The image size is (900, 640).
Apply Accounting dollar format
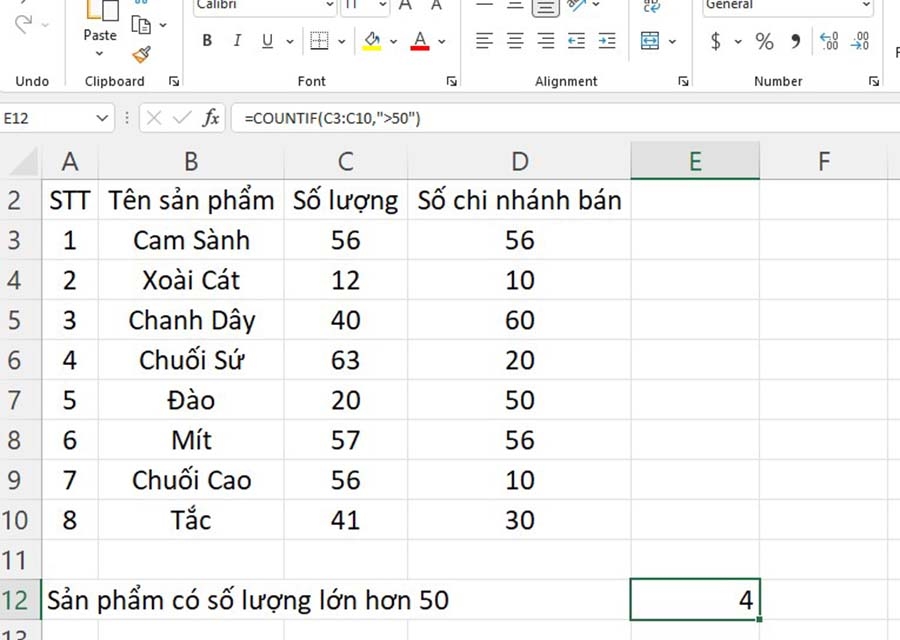click(715, 41)
